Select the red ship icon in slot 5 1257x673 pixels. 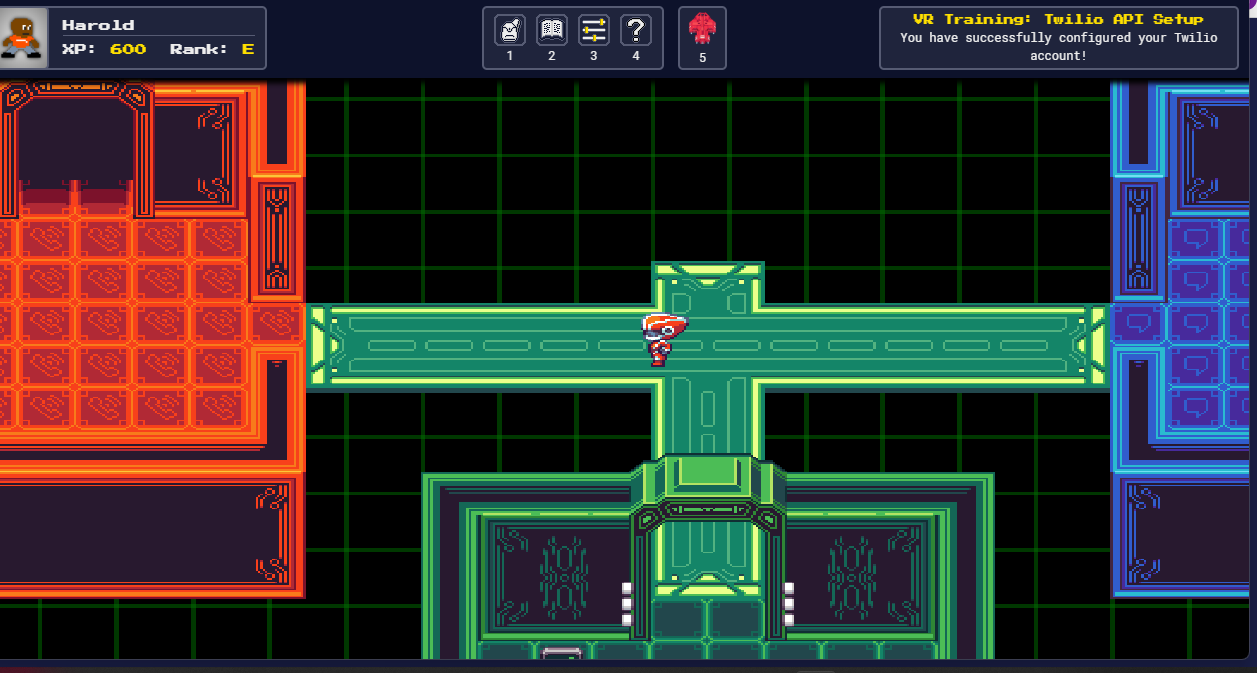coord(702,30)
